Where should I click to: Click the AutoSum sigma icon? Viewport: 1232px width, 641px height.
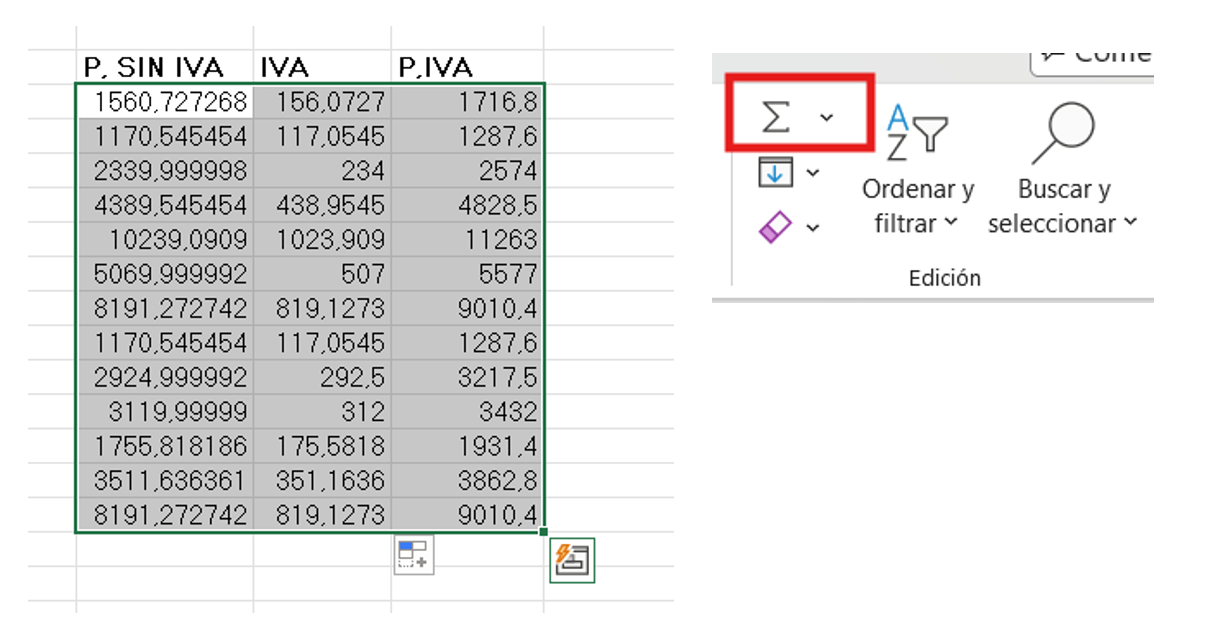(776, 117)
